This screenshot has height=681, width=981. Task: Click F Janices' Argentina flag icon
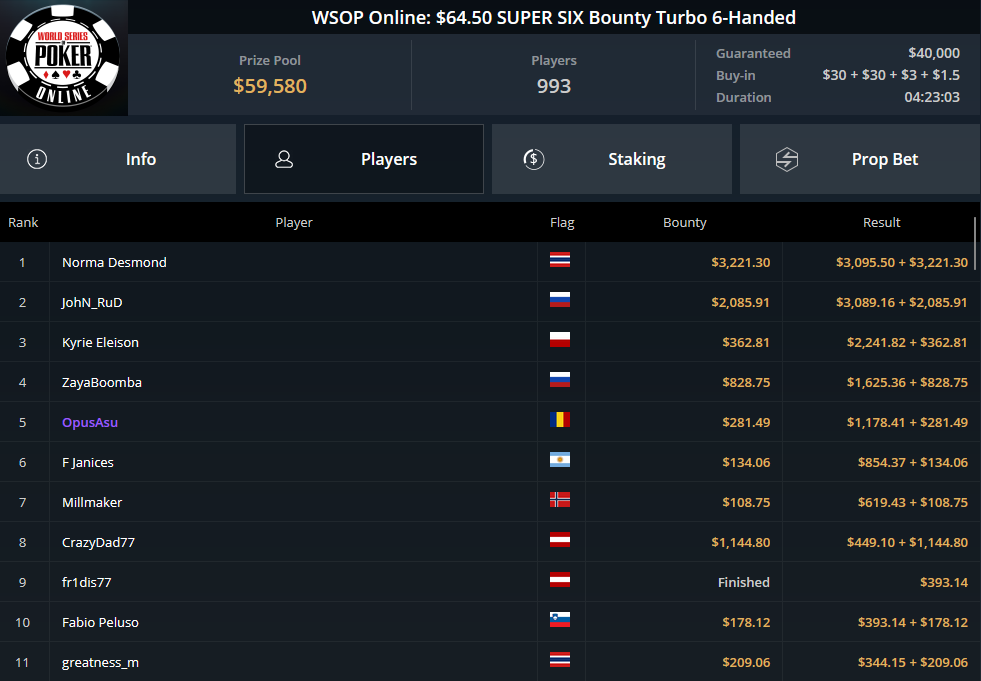click(x=560, y=460)
